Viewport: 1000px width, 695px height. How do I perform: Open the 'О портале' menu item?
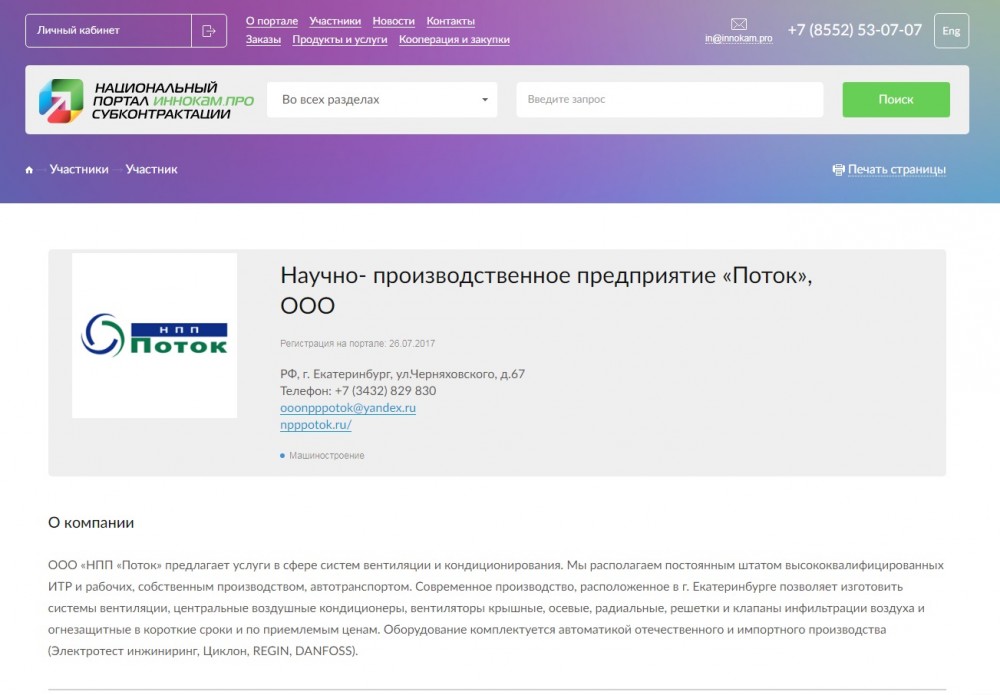coord(271,21)
